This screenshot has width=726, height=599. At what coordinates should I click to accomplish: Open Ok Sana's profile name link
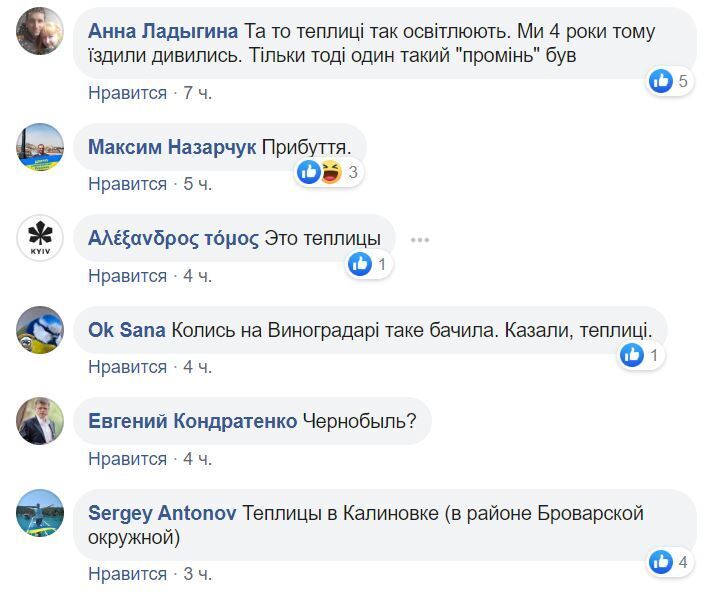pyautogui.click(x=127, y=330)
